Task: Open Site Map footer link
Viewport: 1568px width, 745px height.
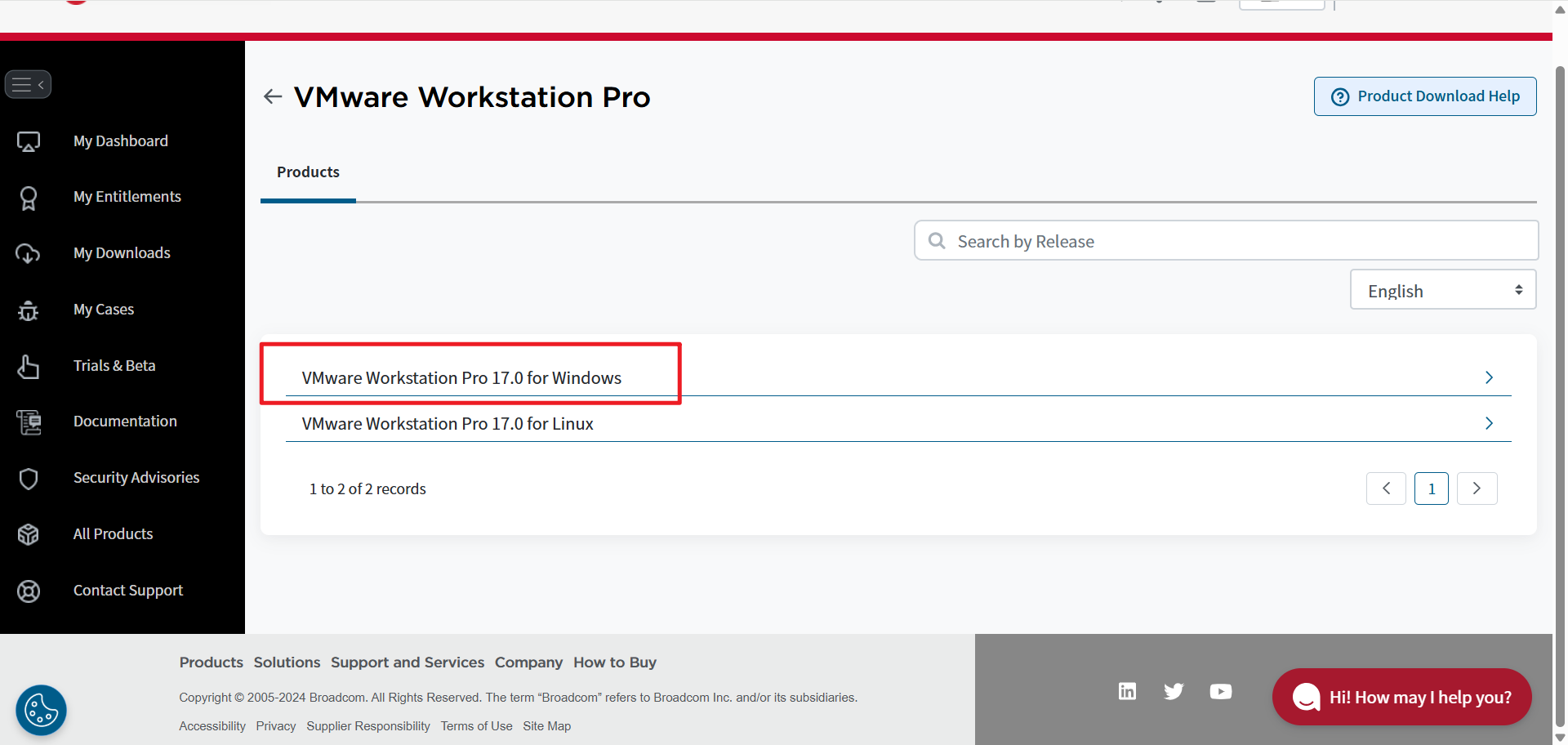Action: click(x=547, y=726)
